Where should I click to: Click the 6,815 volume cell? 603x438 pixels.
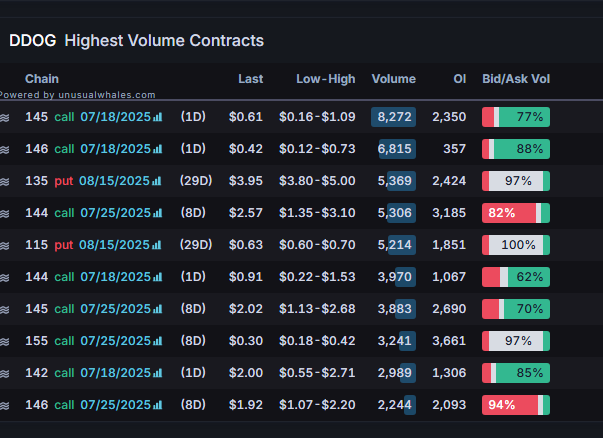click(x=395, y=149)
